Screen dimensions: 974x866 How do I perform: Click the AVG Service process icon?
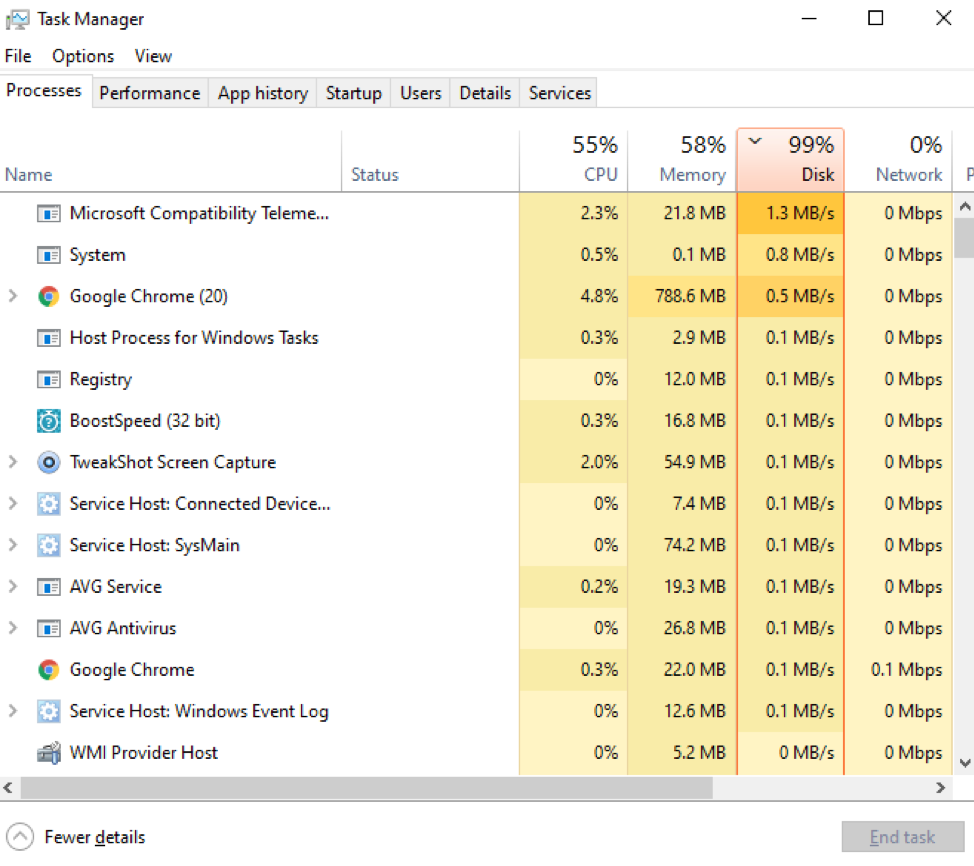click(48, 587)
